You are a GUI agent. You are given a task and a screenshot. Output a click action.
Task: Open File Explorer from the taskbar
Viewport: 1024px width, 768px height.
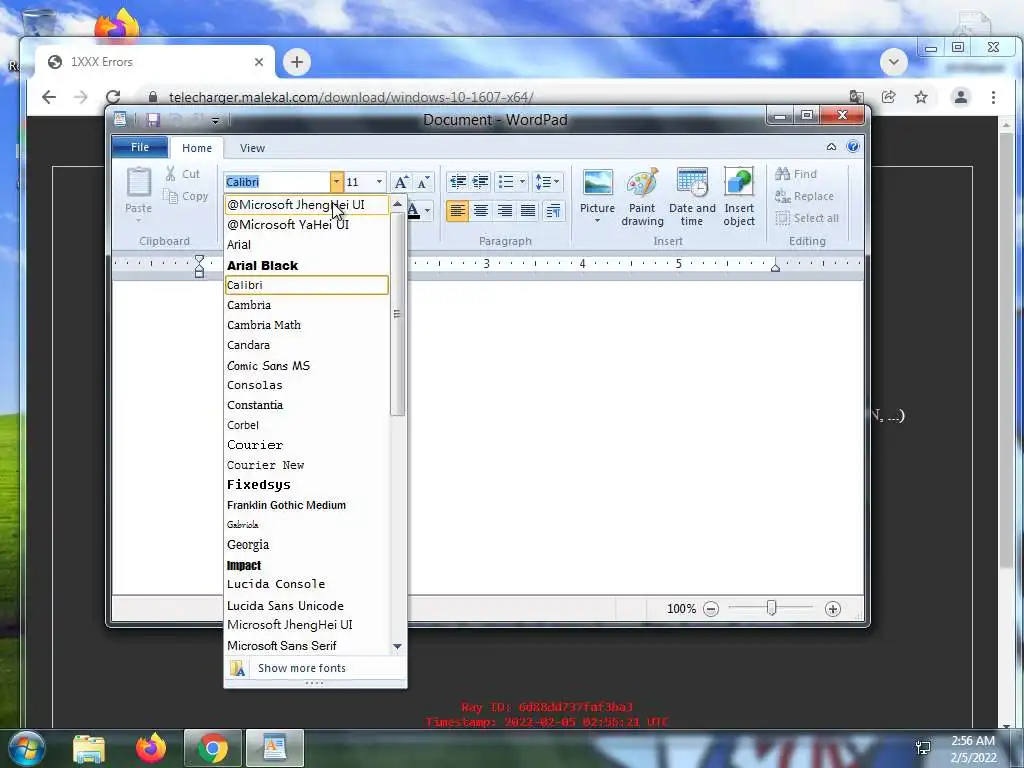89,748
